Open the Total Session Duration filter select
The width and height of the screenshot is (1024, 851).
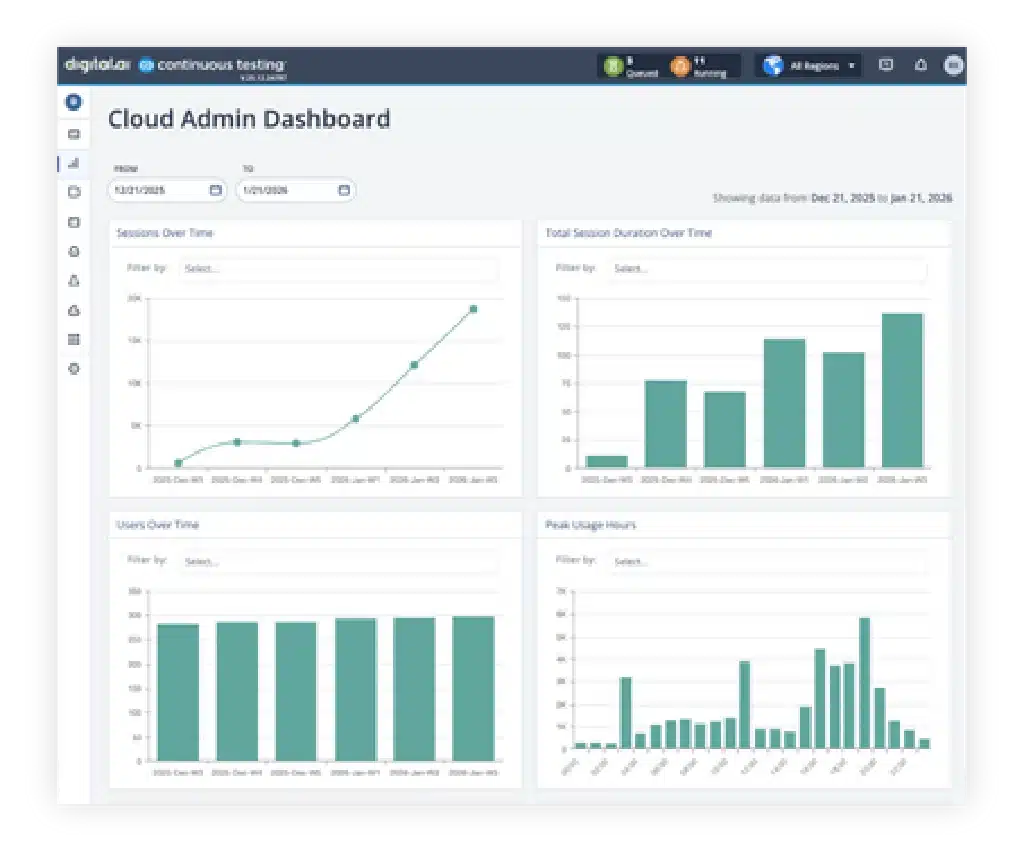coord(767,268)
